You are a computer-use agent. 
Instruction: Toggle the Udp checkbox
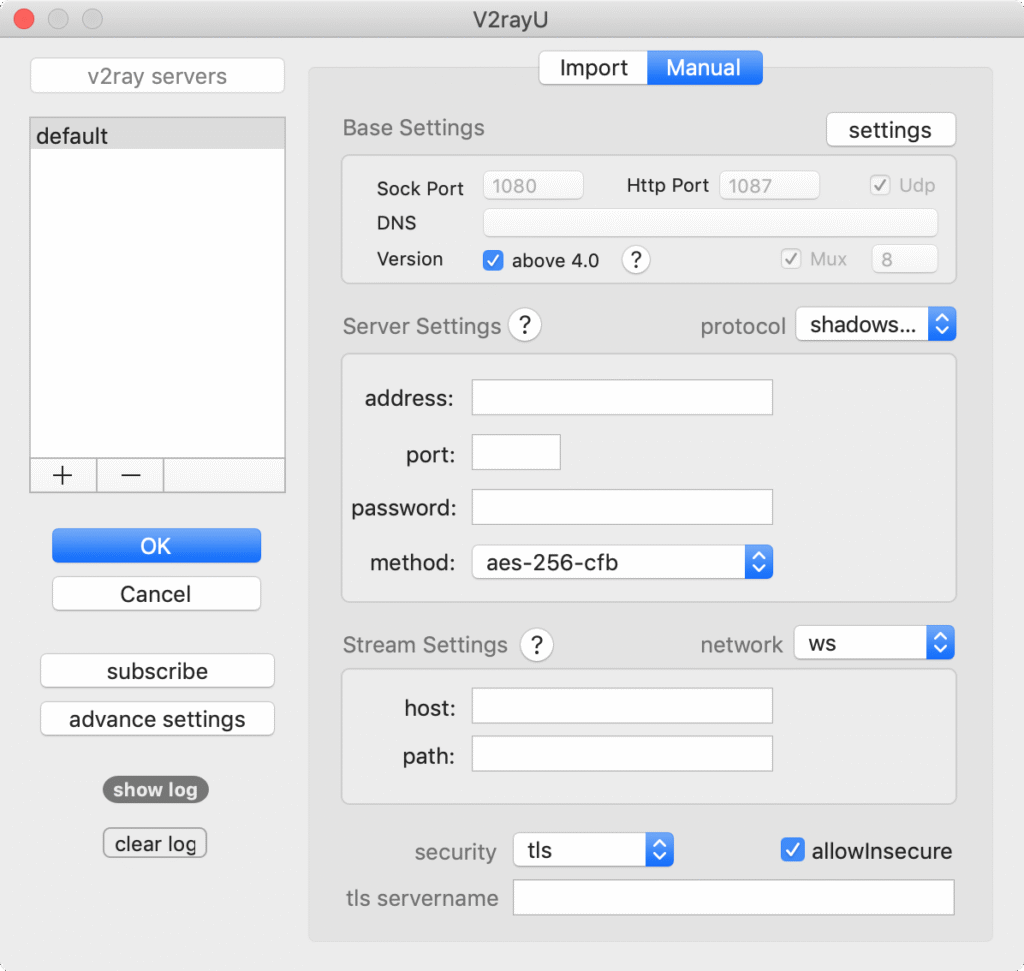[x=880, y=186]
